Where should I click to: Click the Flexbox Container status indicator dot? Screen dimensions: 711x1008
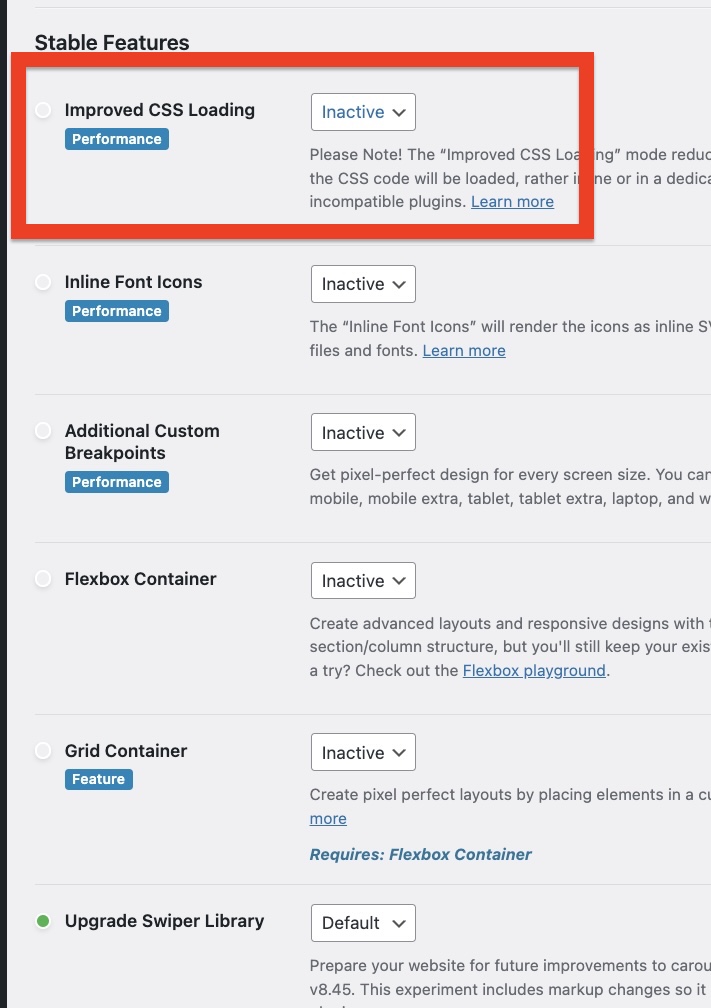[43, 579]
